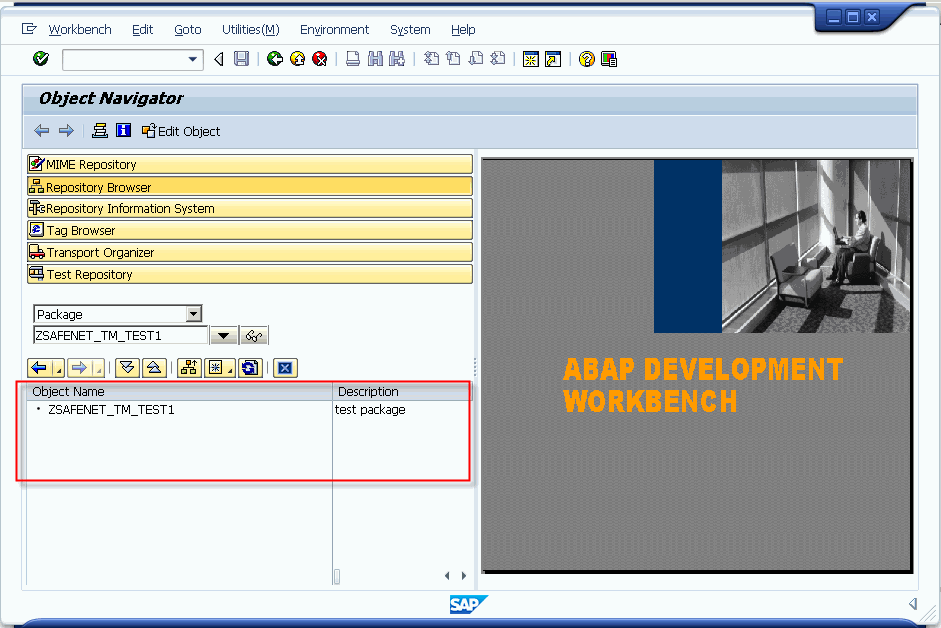Click the stacked-lines icon beside the forward arrow
The width and height of the screenshot is (941, 628).
[100, 130]
